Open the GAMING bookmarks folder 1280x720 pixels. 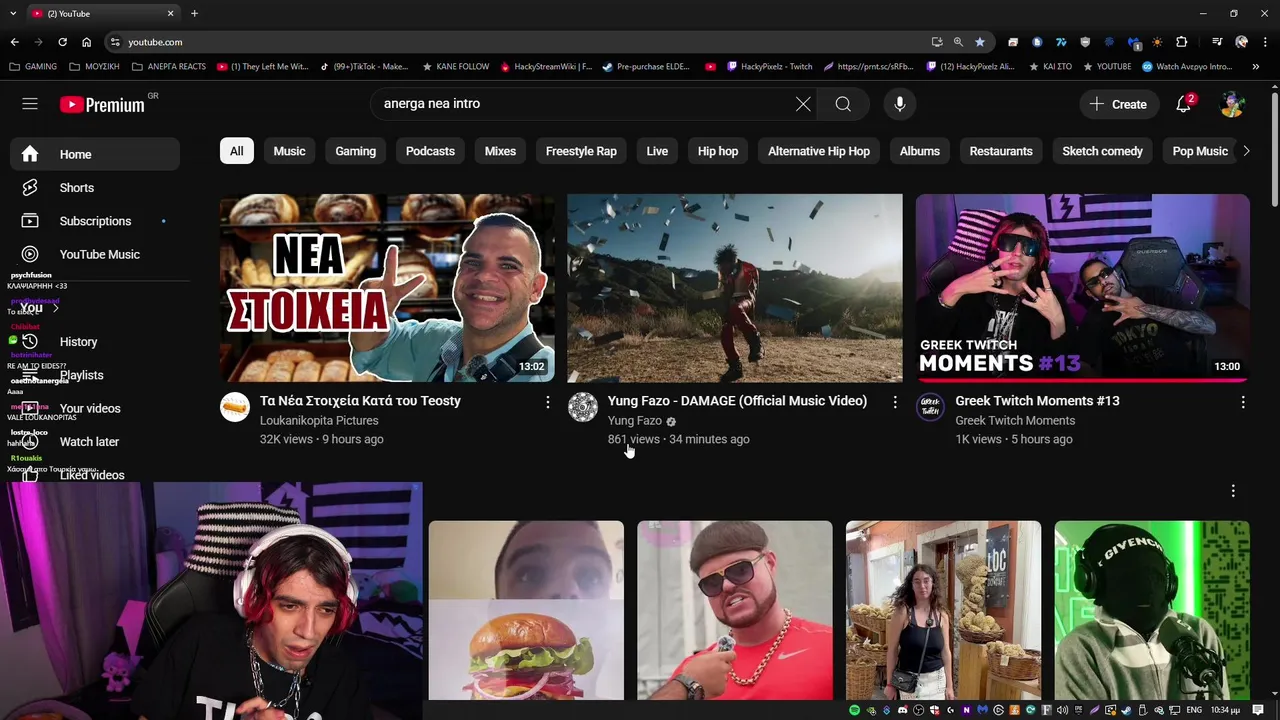coord(33,67)
